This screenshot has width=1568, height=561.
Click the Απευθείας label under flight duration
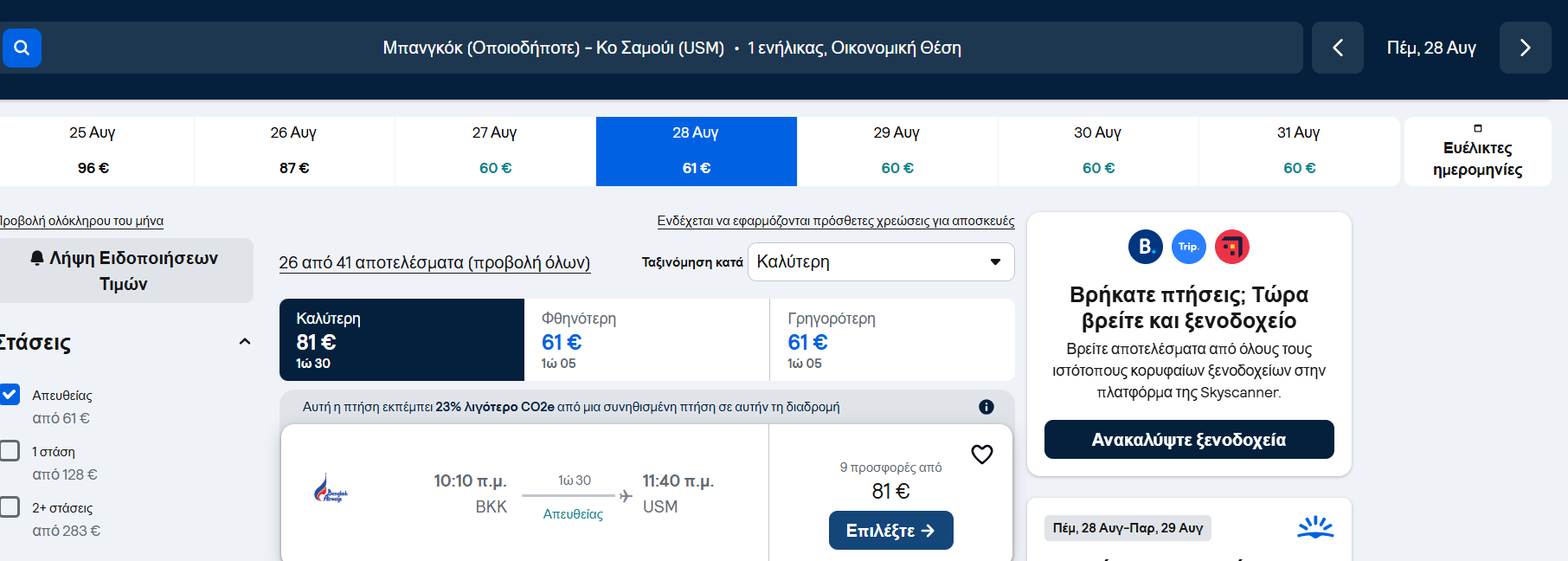573,514
